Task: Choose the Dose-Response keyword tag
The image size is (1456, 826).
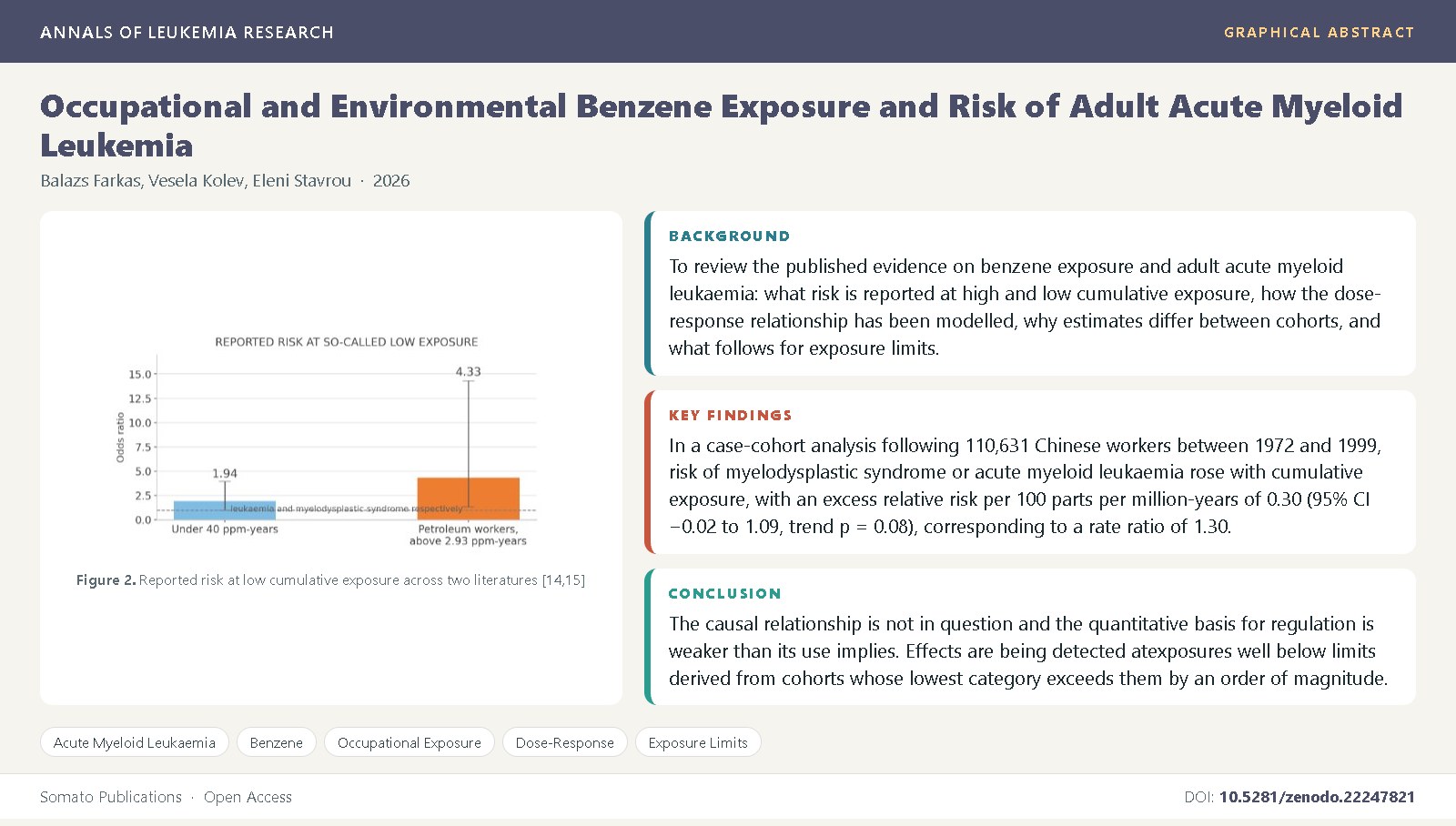Action: [565, 742]
